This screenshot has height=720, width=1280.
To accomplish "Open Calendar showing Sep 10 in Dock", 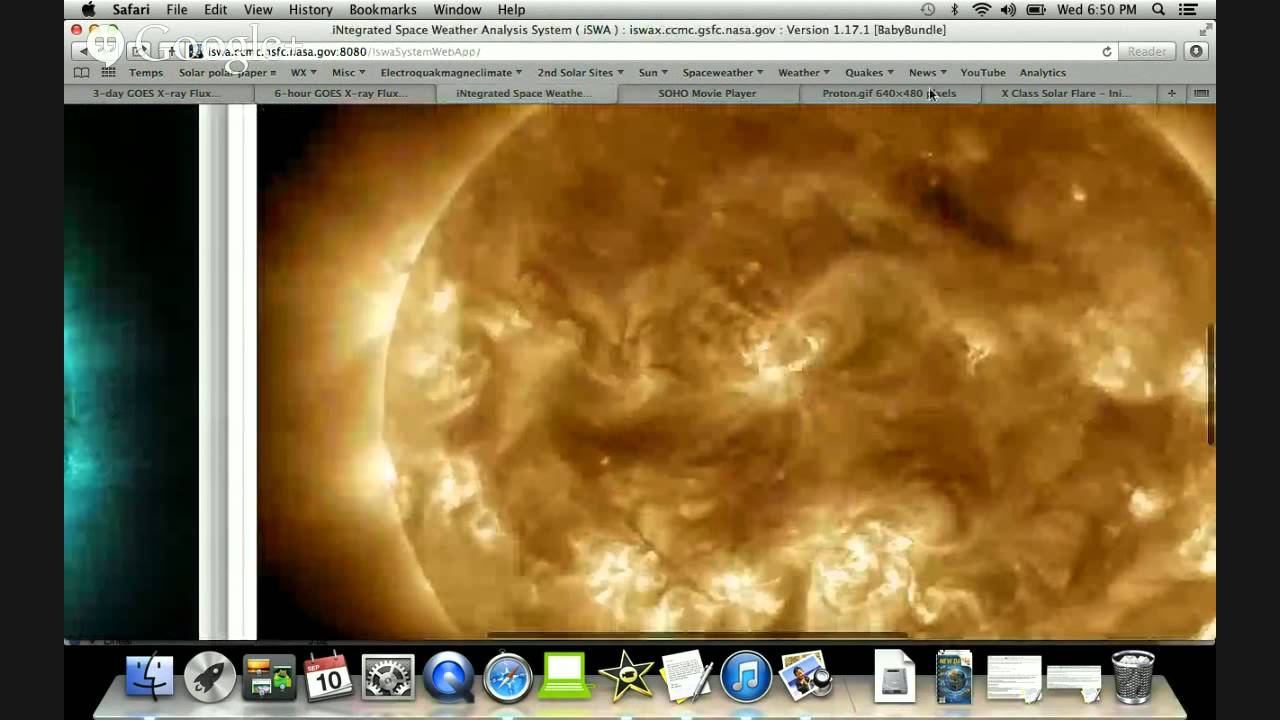I will 328,678.
